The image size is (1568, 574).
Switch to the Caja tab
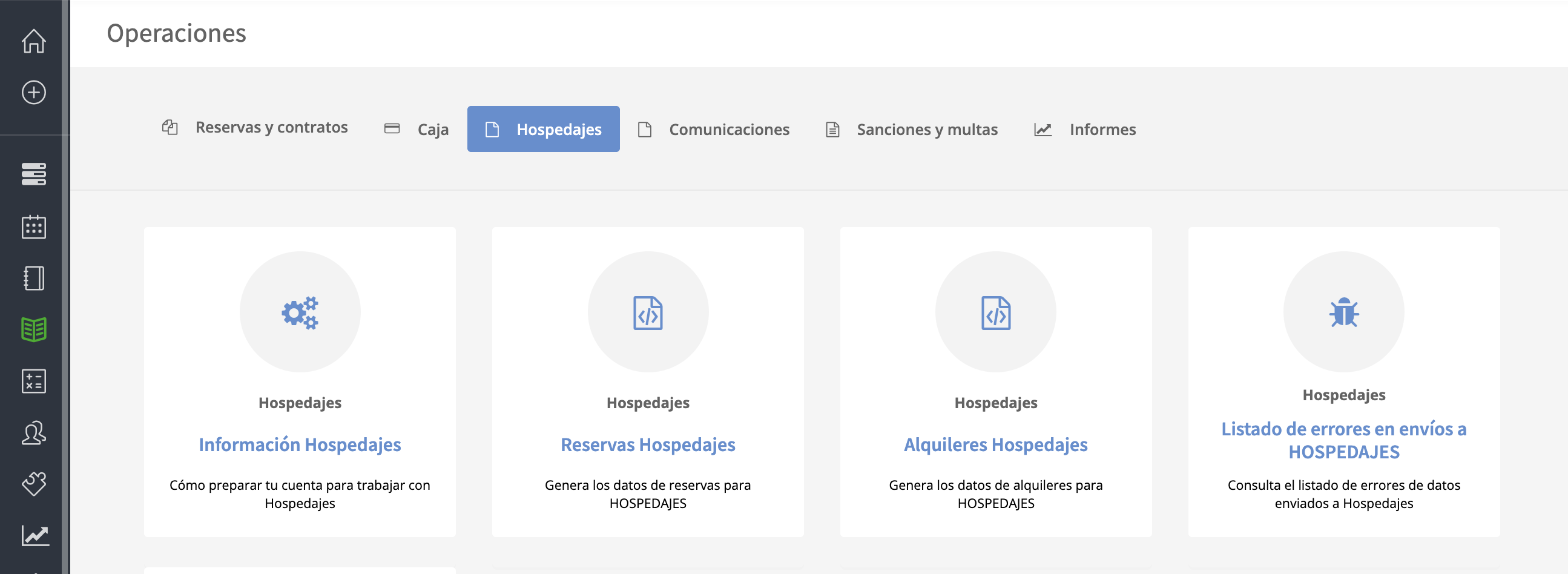[x=417, y=130]
